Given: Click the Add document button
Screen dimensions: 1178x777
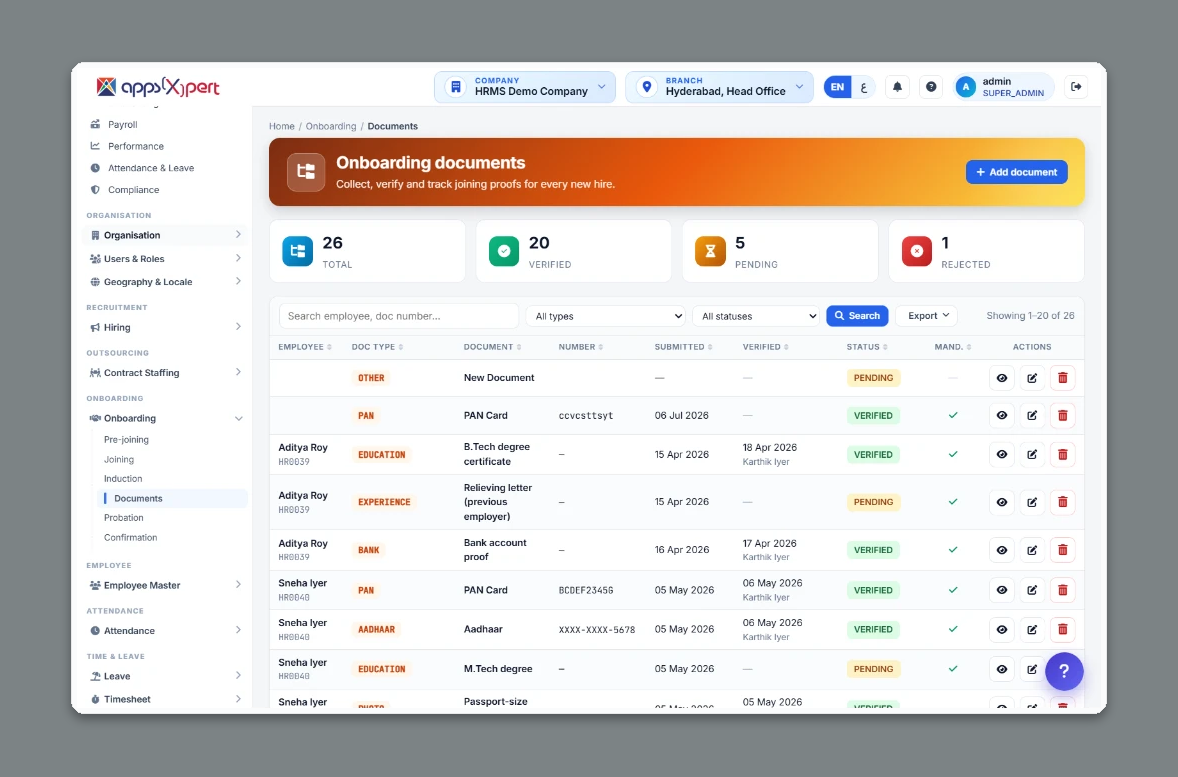Looking at the screenshot, I should (1016, 172).
